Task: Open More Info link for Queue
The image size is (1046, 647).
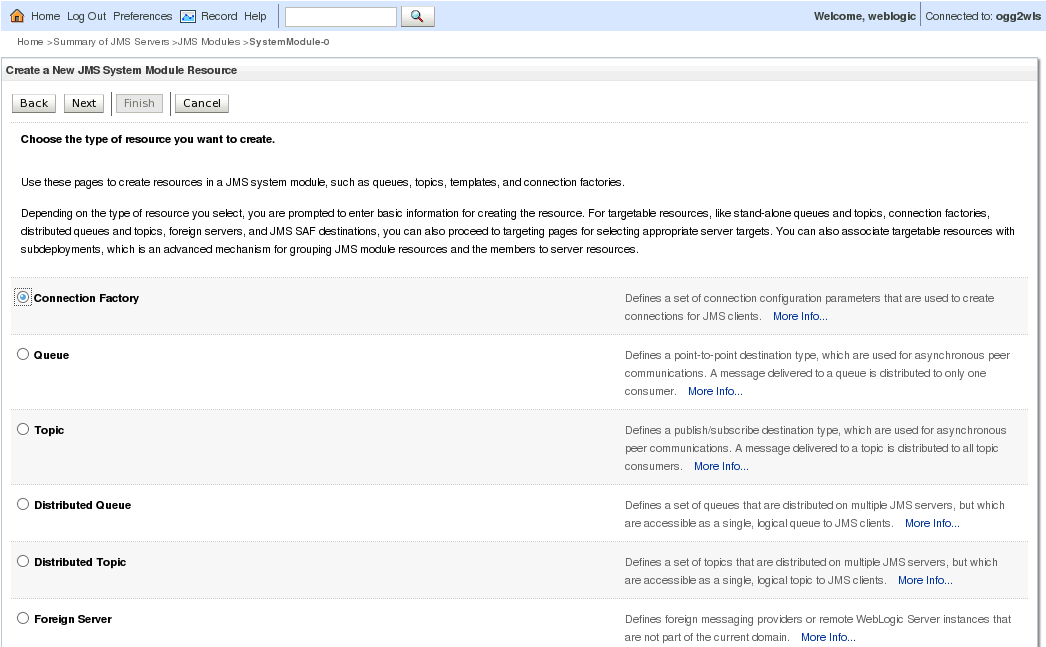Action: click(714, 391)
